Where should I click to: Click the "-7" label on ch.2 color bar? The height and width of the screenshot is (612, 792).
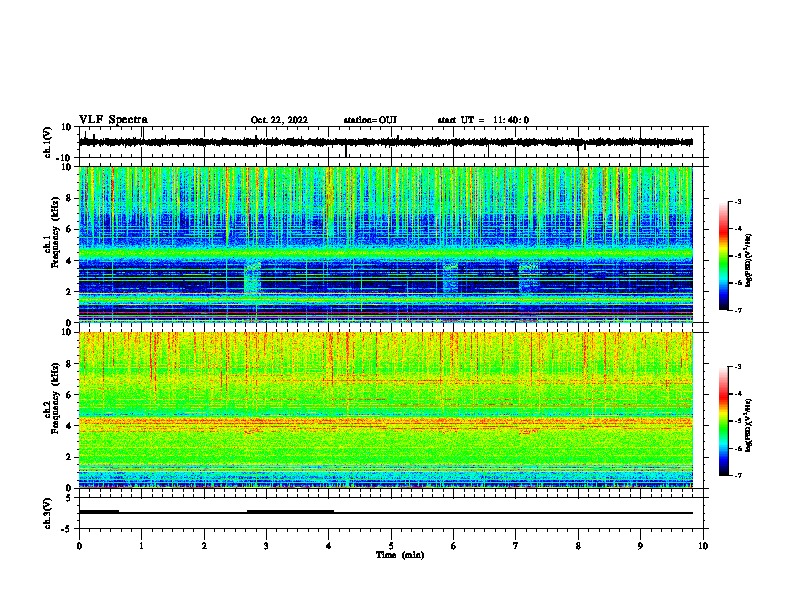pyautogui.click(x=738, y=476)
